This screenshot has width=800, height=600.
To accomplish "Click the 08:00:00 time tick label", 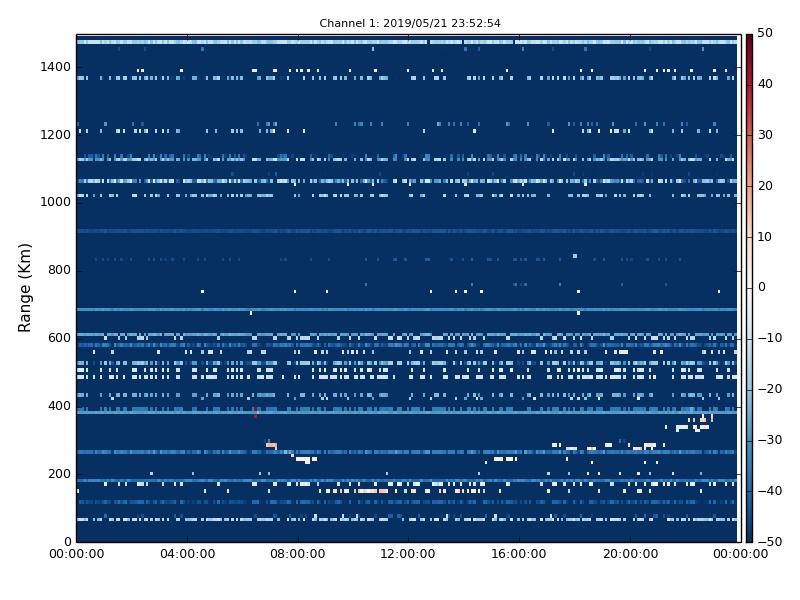I will [x=297, y=554].
